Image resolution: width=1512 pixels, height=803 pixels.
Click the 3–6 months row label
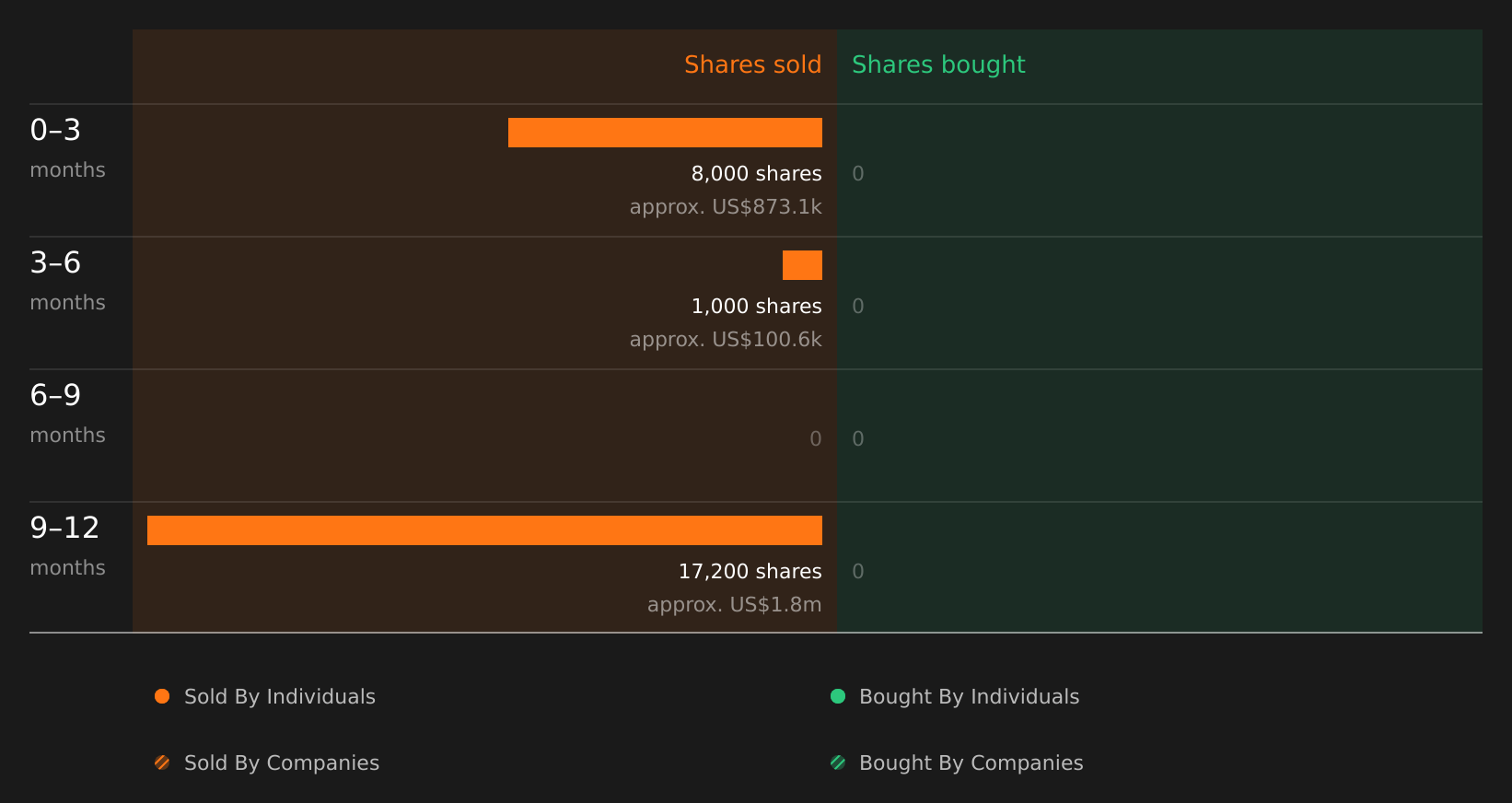pos(67,281)
